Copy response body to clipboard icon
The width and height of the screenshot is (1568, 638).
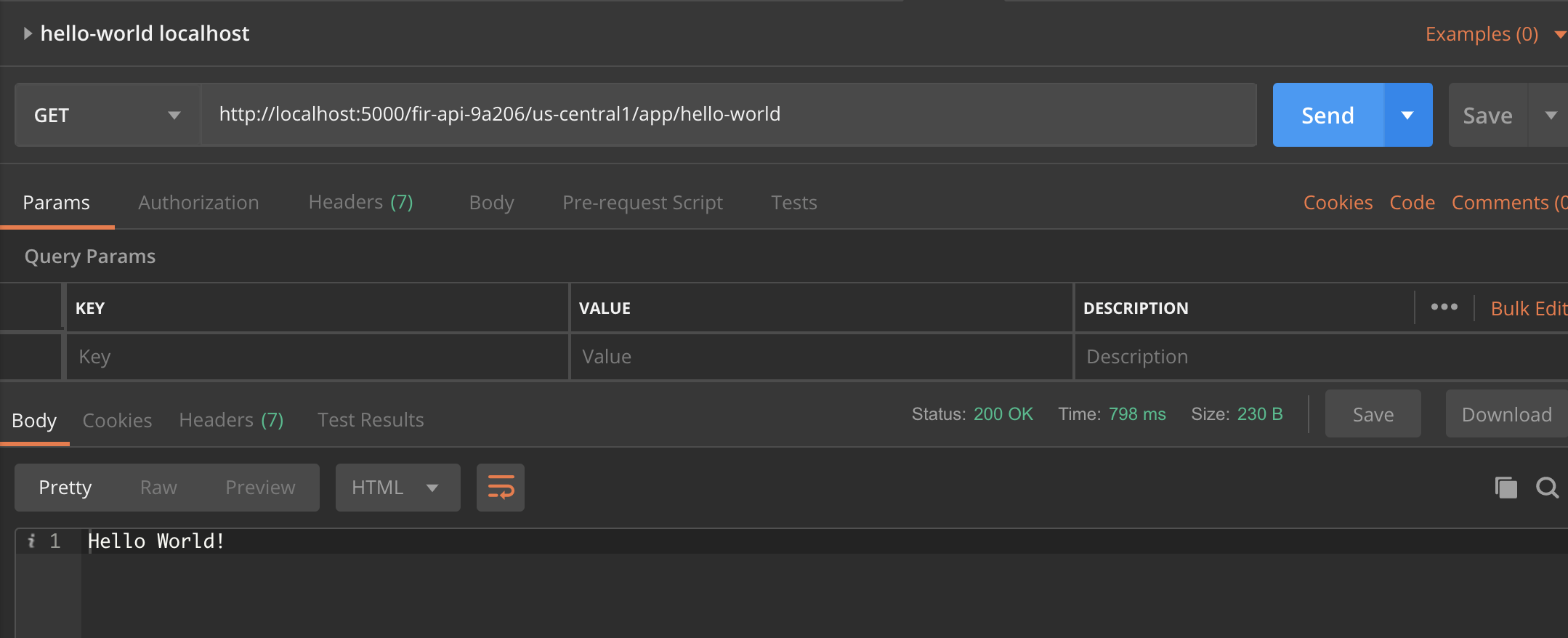click(x=1506, y=488)
